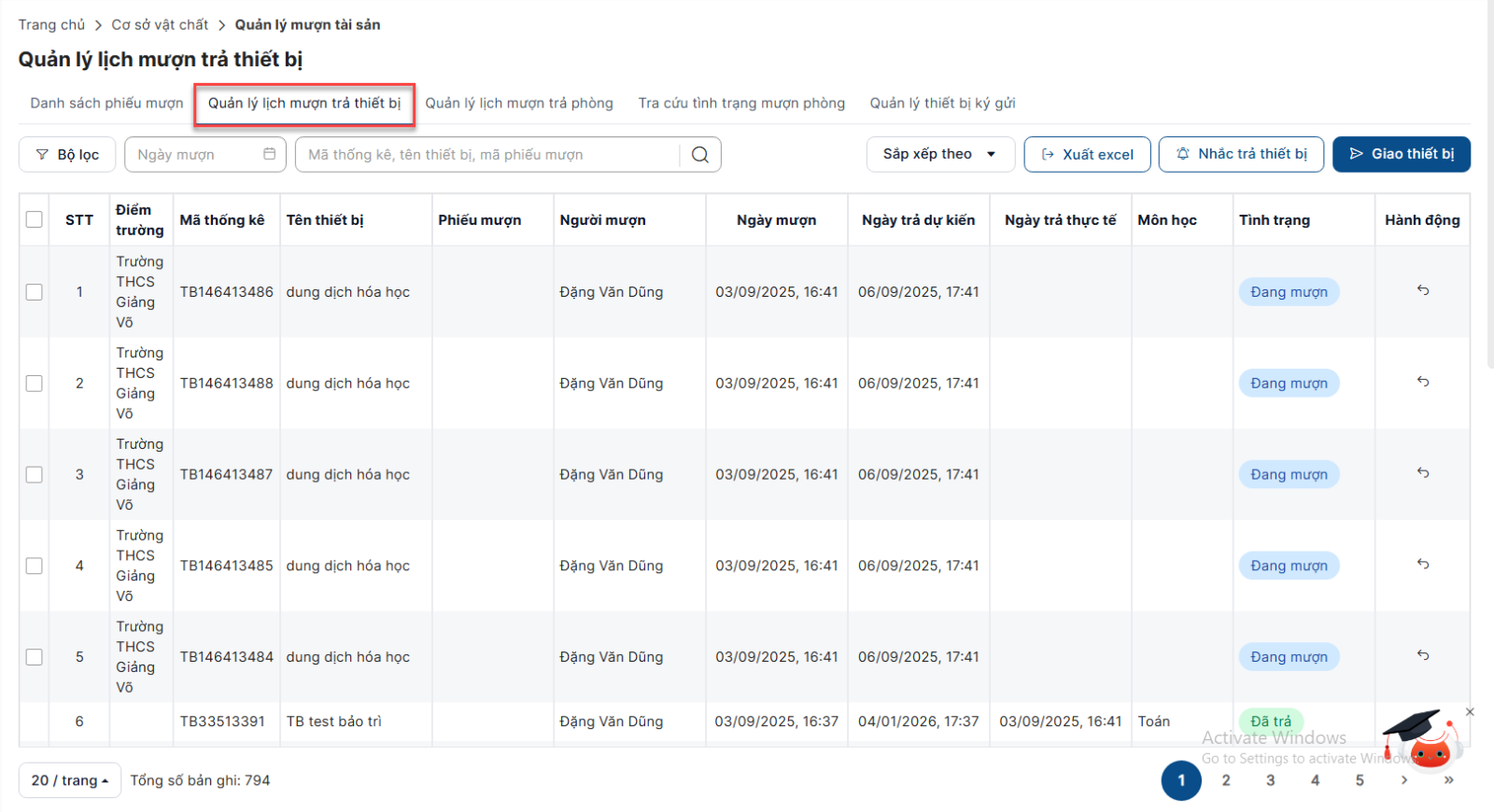Screen dimensions: 1494x812
Task: Toggle the select-all header checkbox
Action: pyautogui.click(x=35, y=219)
